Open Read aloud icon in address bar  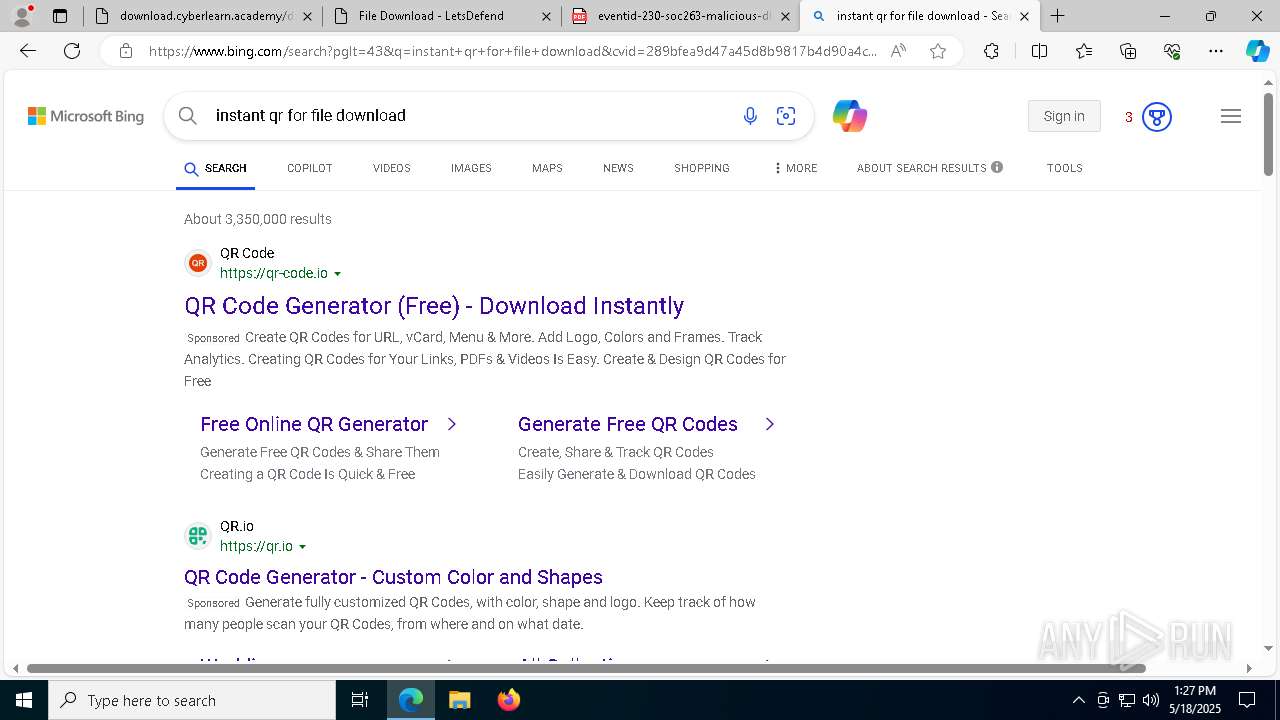(x=898, y=51)
